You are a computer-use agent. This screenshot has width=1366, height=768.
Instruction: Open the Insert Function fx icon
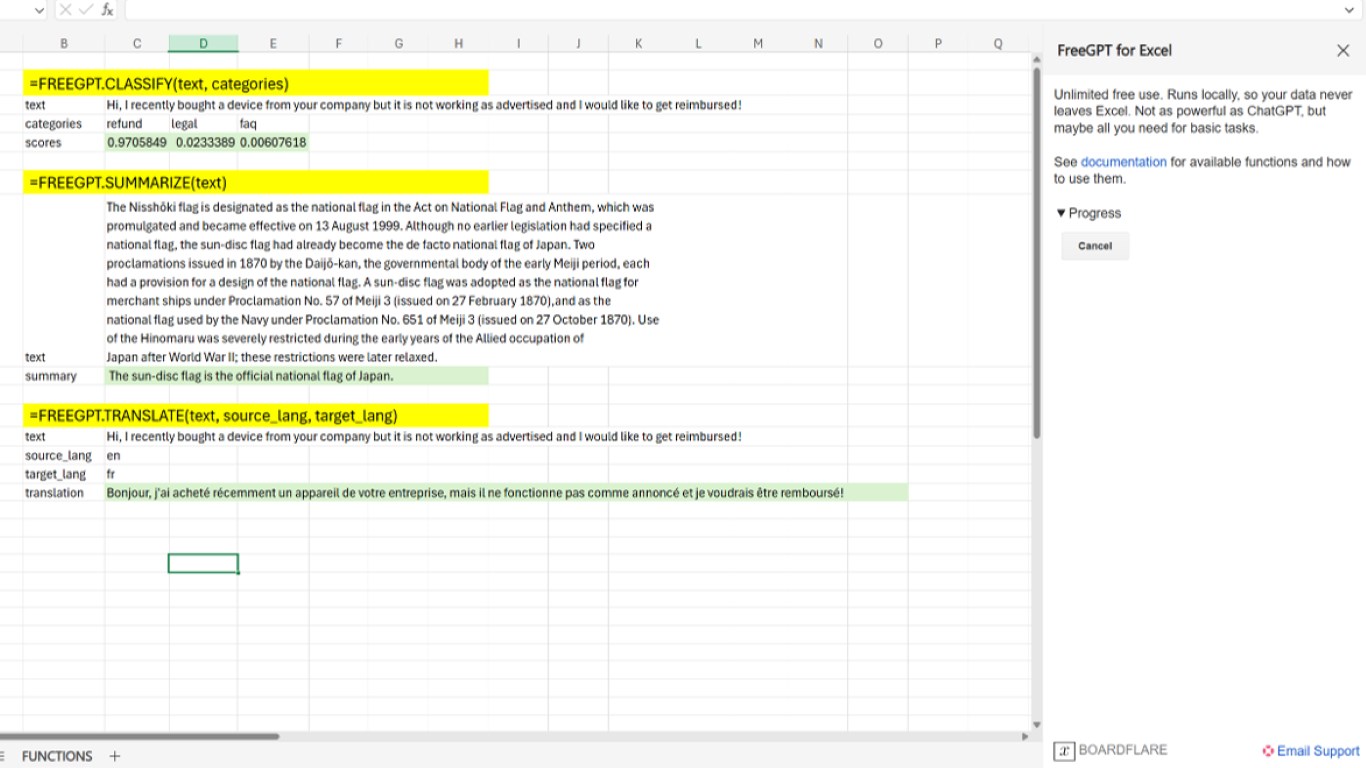(107, 10)
